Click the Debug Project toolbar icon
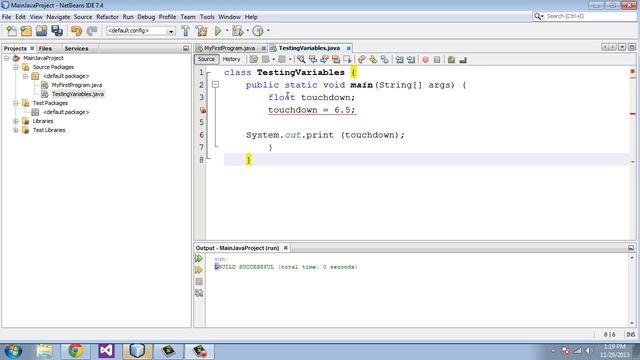Viewport: 640px width, 360px height. click(237, 31)
